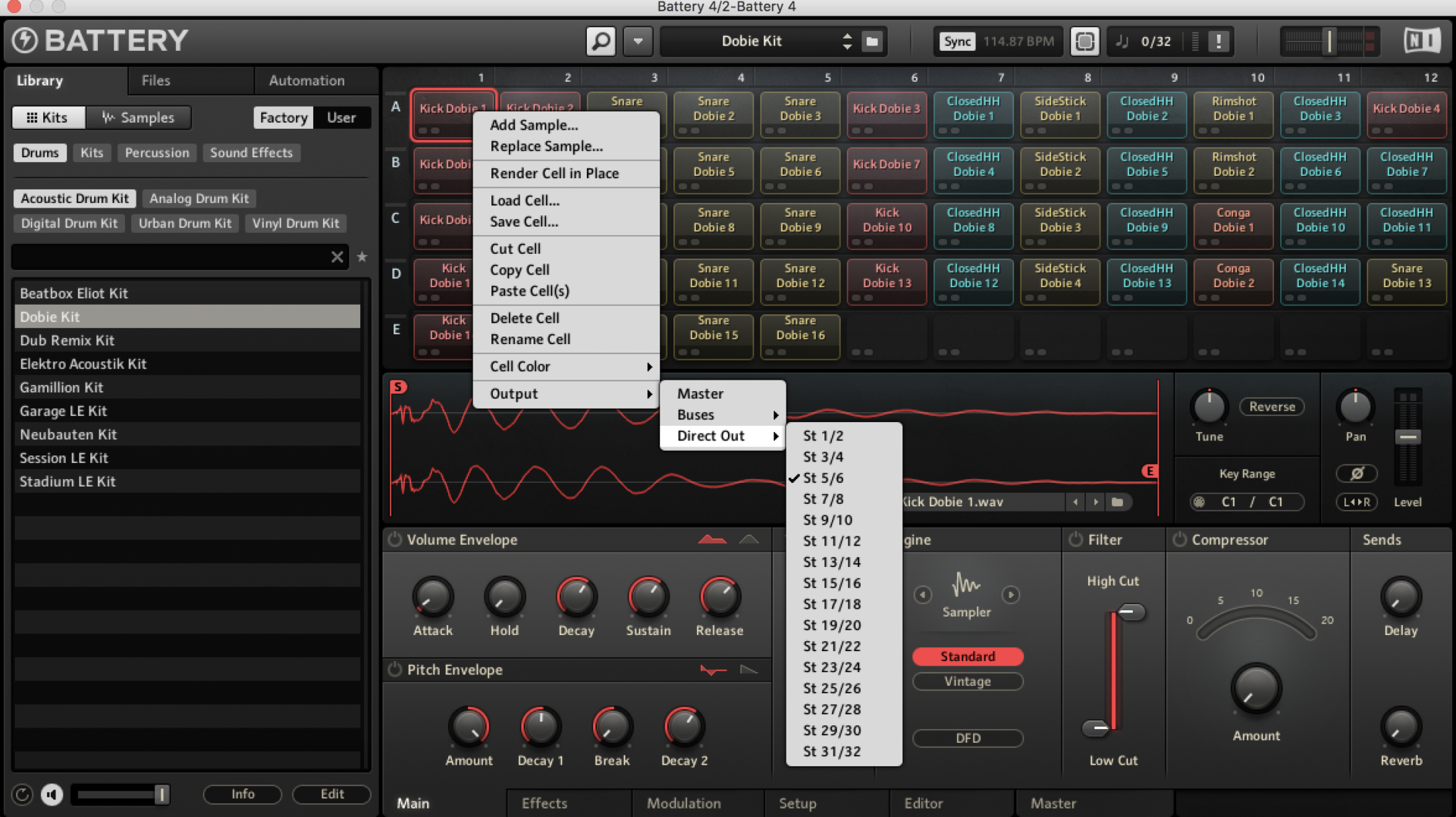
Task: Enable the Compressor power switch
Action: 1179,540
